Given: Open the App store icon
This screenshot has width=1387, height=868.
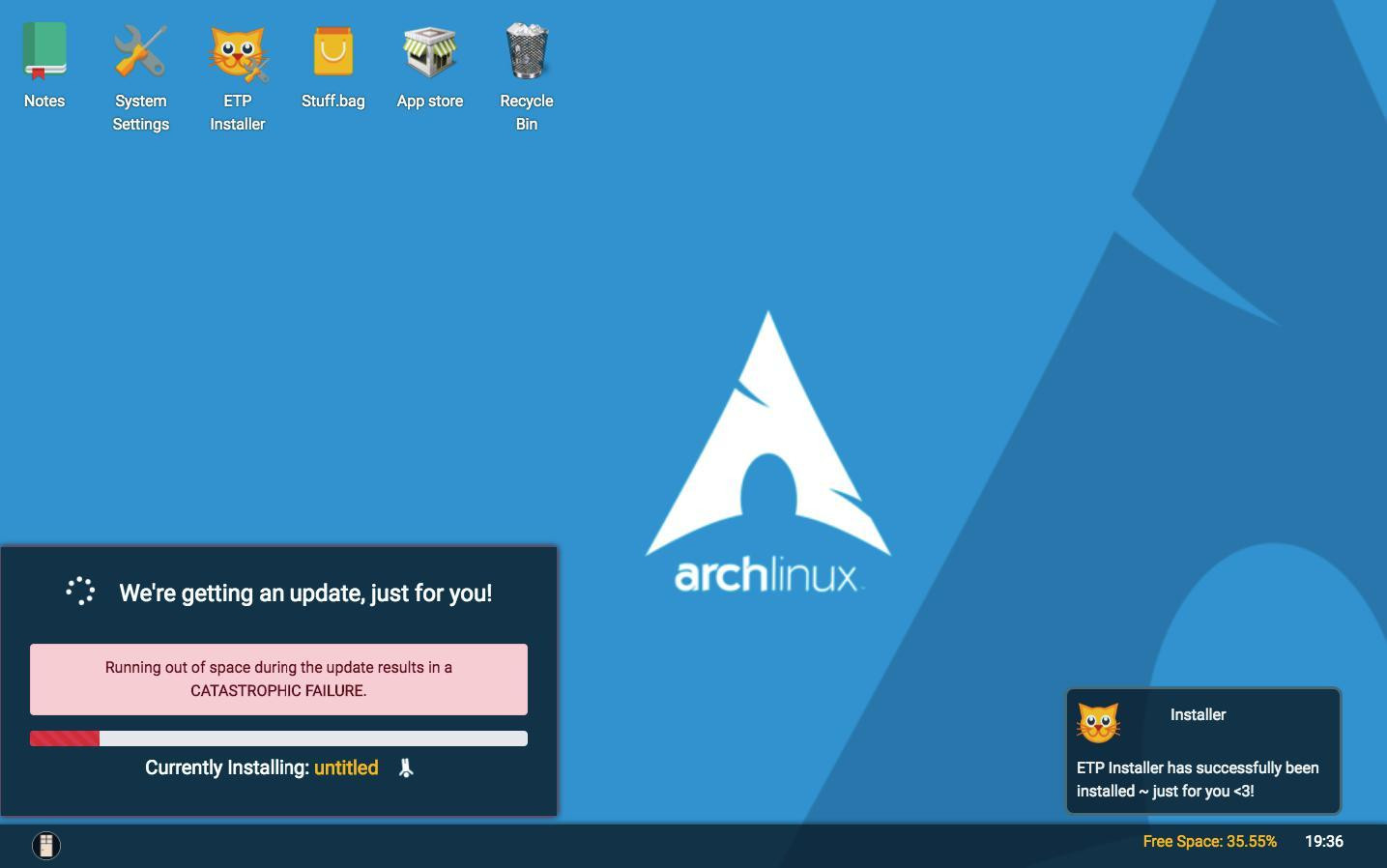Looking at the screenshot, I should 429,51.
